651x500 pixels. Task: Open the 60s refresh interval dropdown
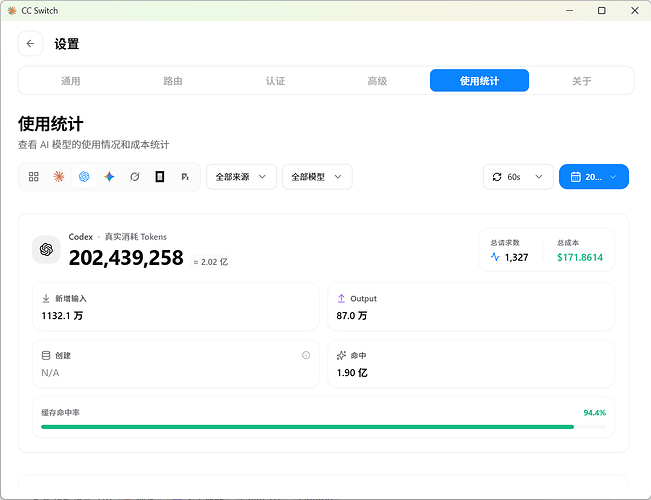point(518,177)
